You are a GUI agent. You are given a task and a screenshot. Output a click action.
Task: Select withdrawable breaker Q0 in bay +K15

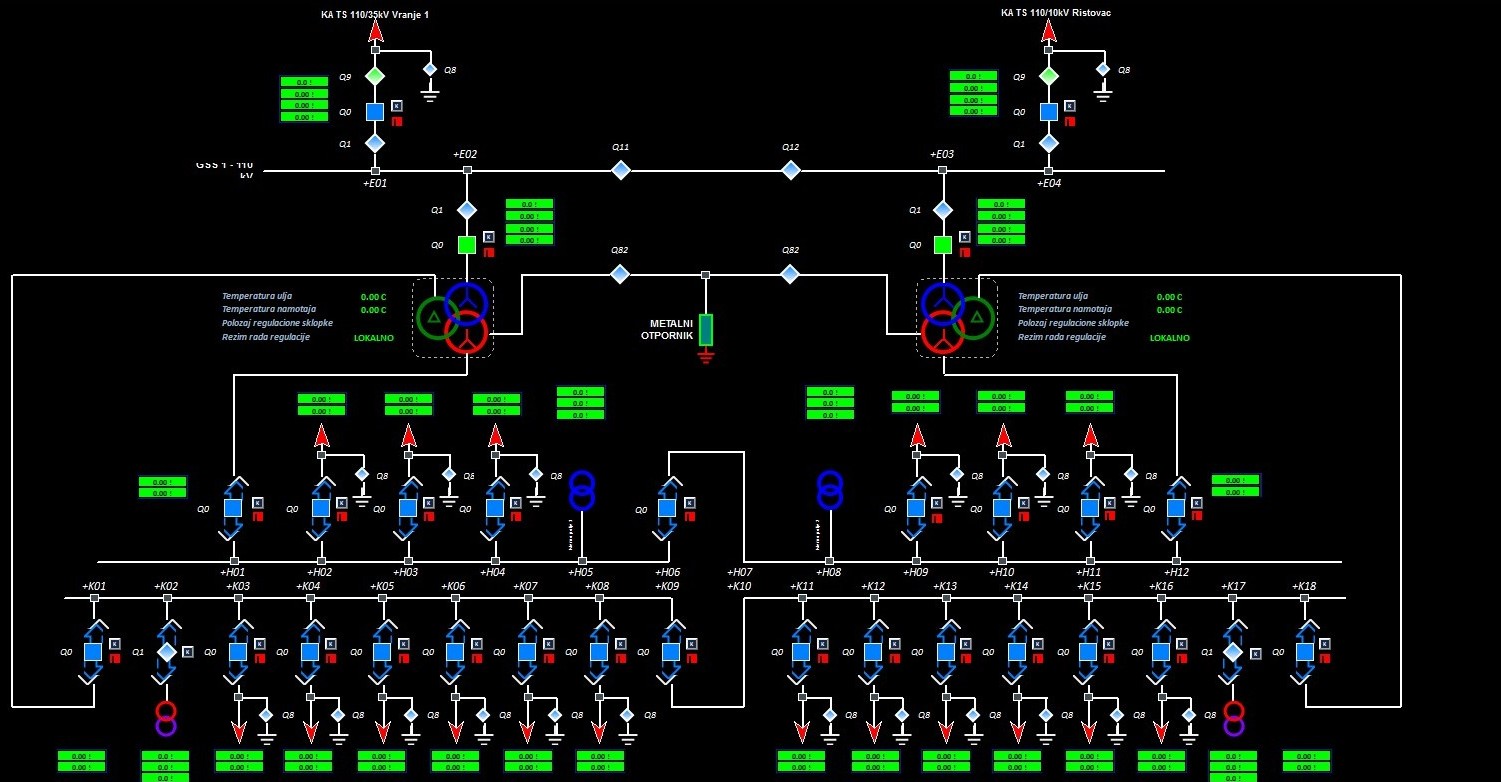coord(1090,652)
